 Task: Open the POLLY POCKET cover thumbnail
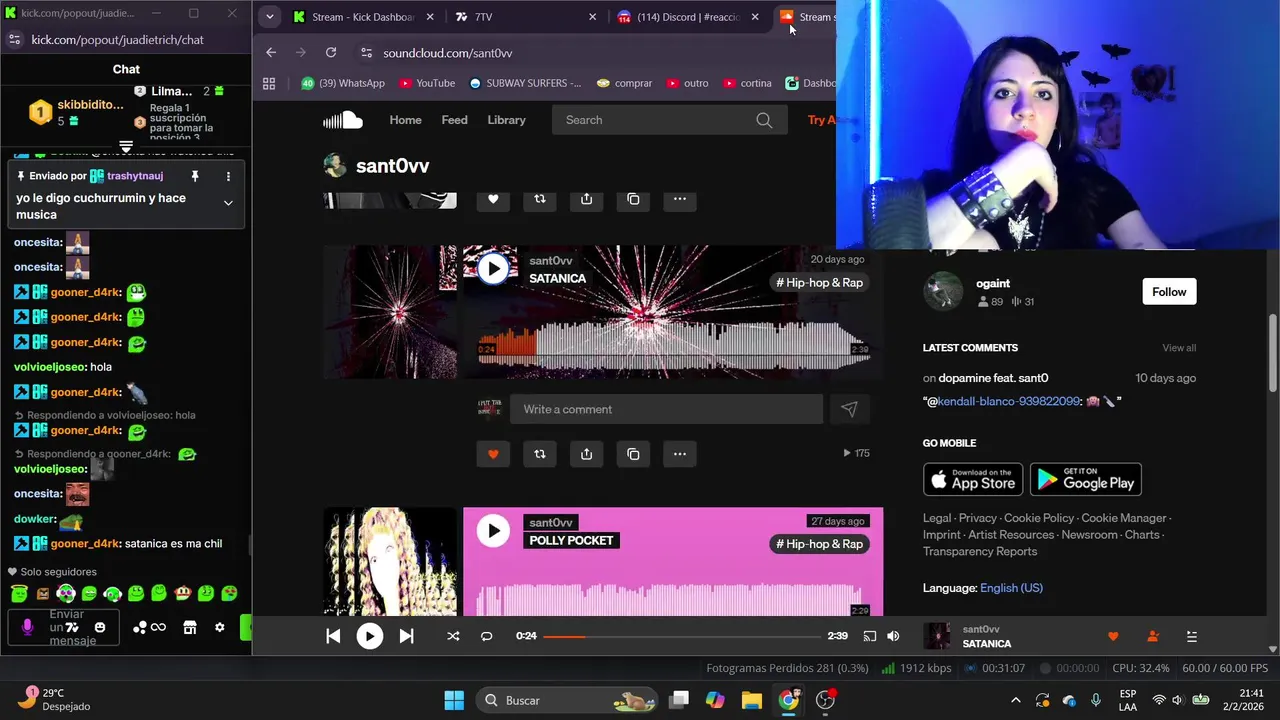(x=390, y=561)
